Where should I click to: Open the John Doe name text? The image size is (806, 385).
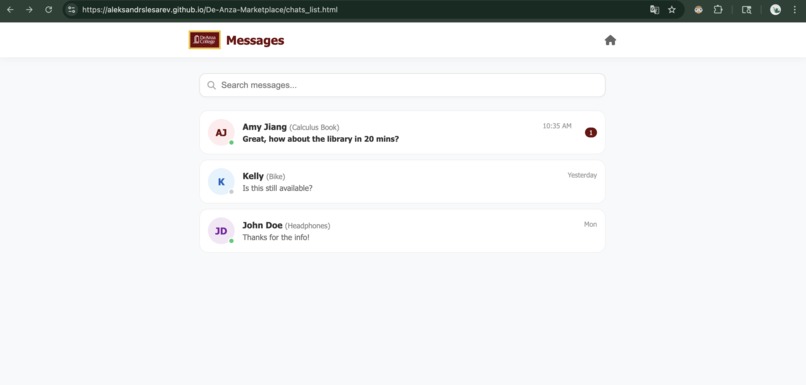click(262, 225)
